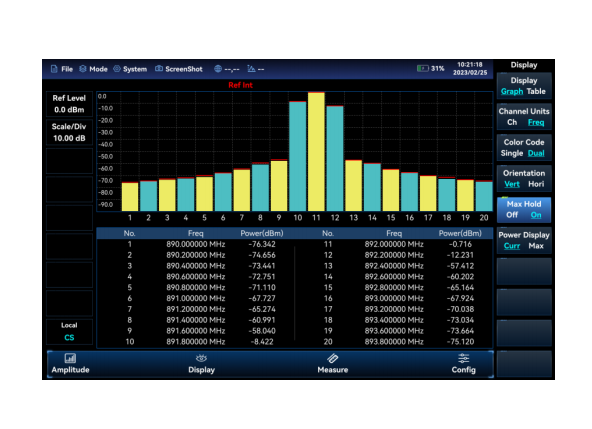Image resolution: width=592 pixels, height=429 pixels.
Task: Click the tallest yellow bar, channel 11
Action: pos(316,151)
